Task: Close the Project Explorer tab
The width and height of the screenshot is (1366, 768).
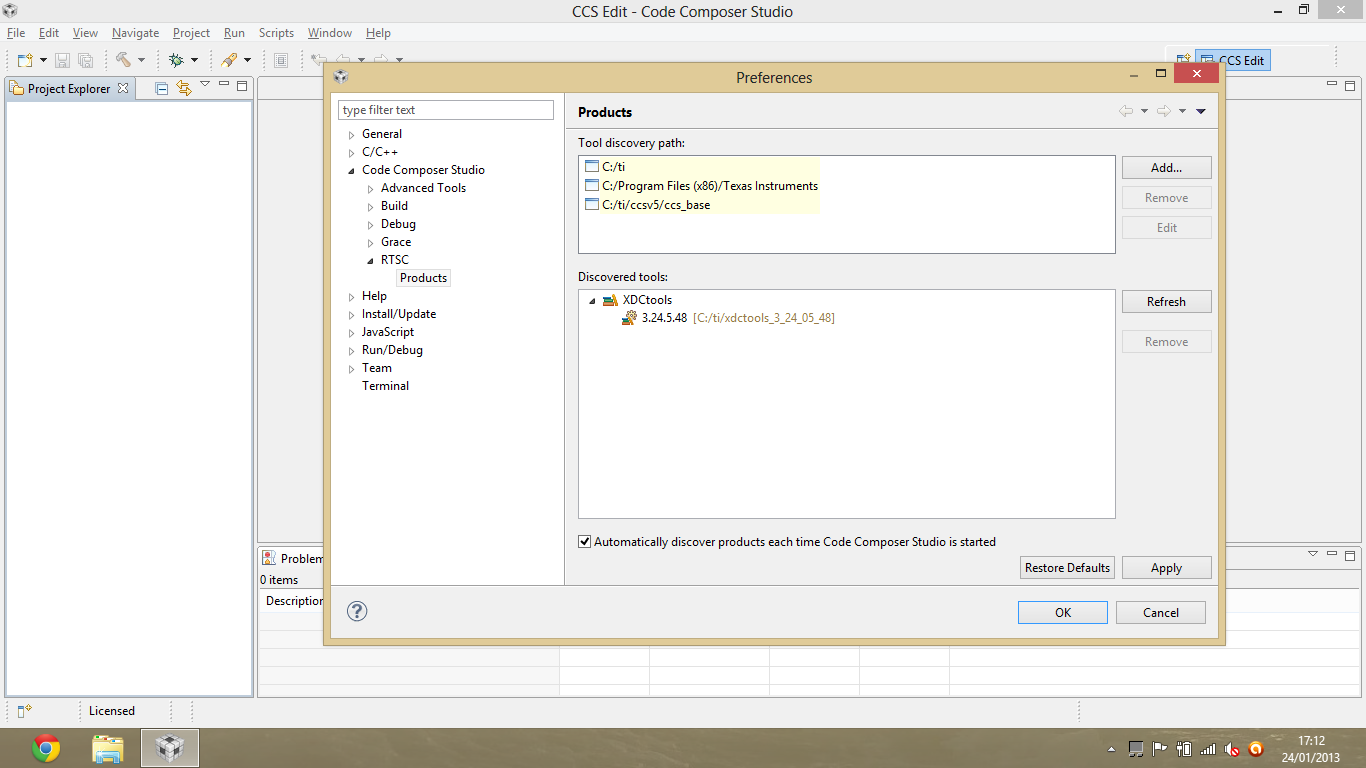Action: (123, 88)
